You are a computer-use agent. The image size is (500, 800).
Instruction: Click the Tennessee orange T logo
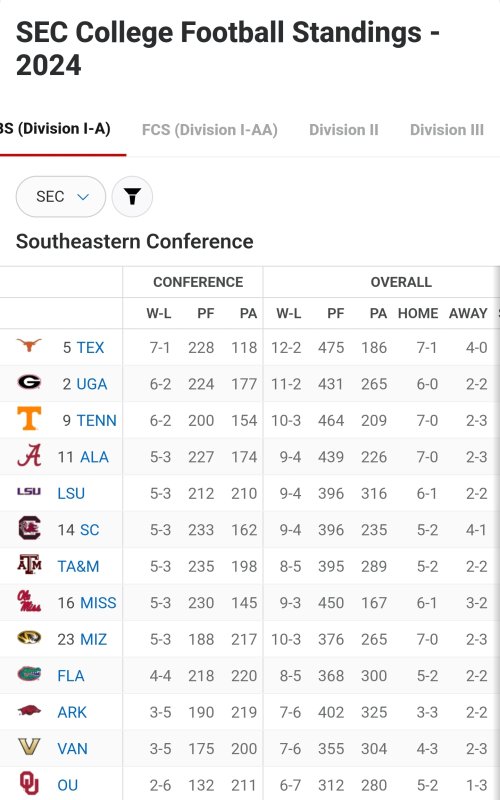(29, 418)
